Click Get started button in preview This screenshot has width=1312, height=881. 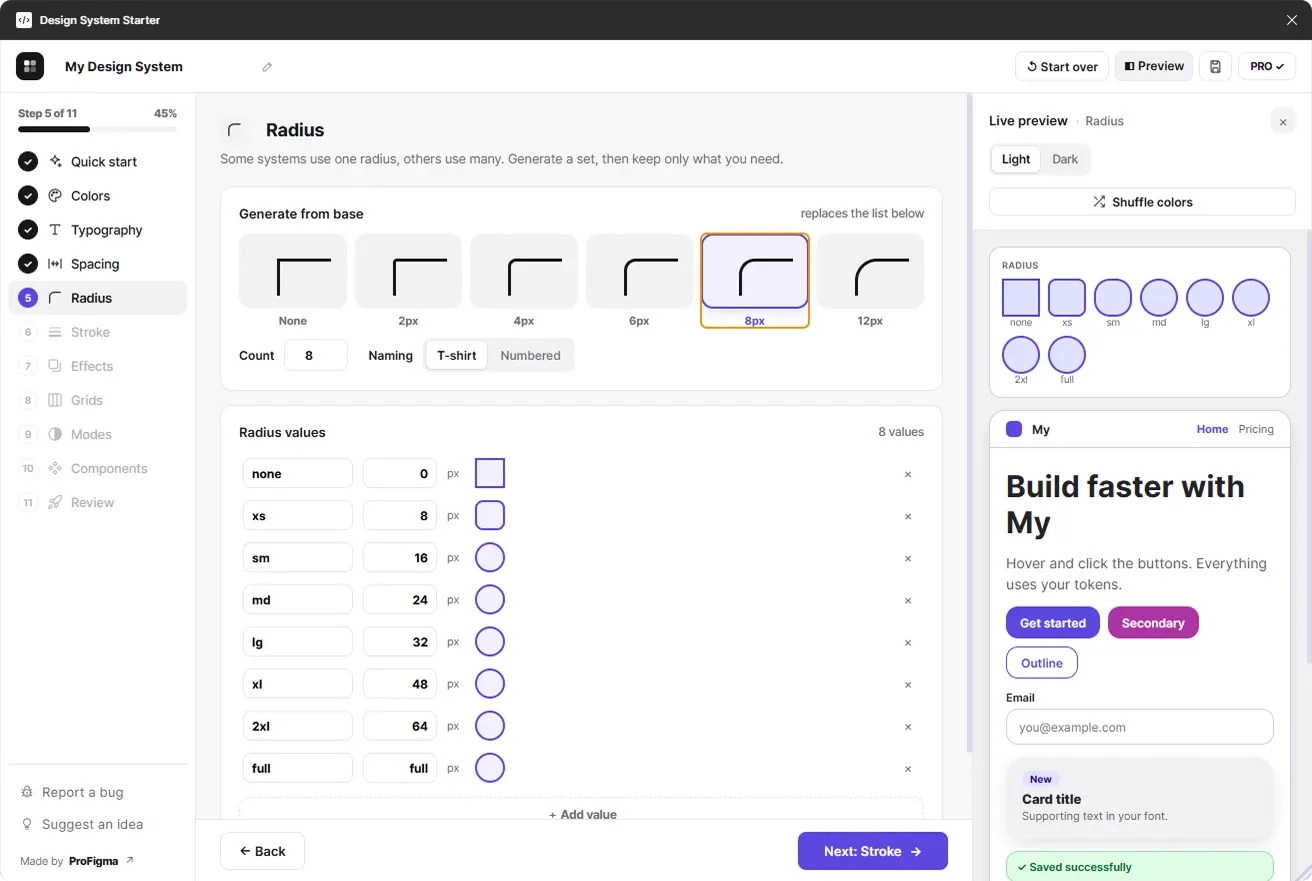click(x=1053, y=623)
